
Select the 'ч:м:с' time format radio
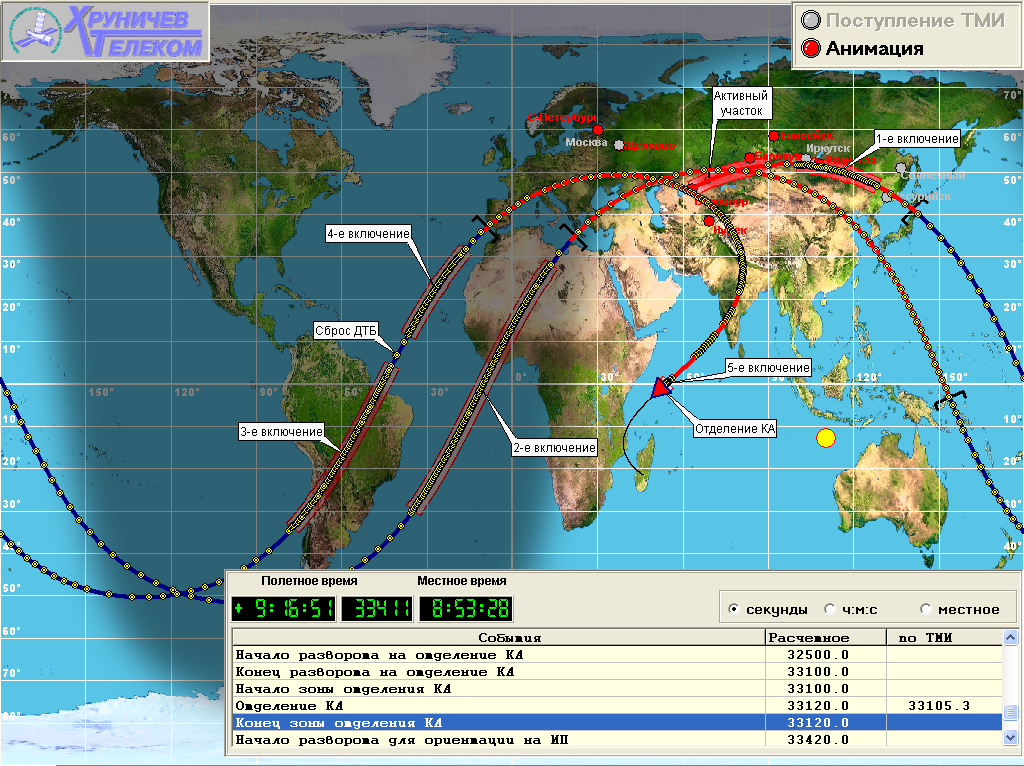click(829, 609)
